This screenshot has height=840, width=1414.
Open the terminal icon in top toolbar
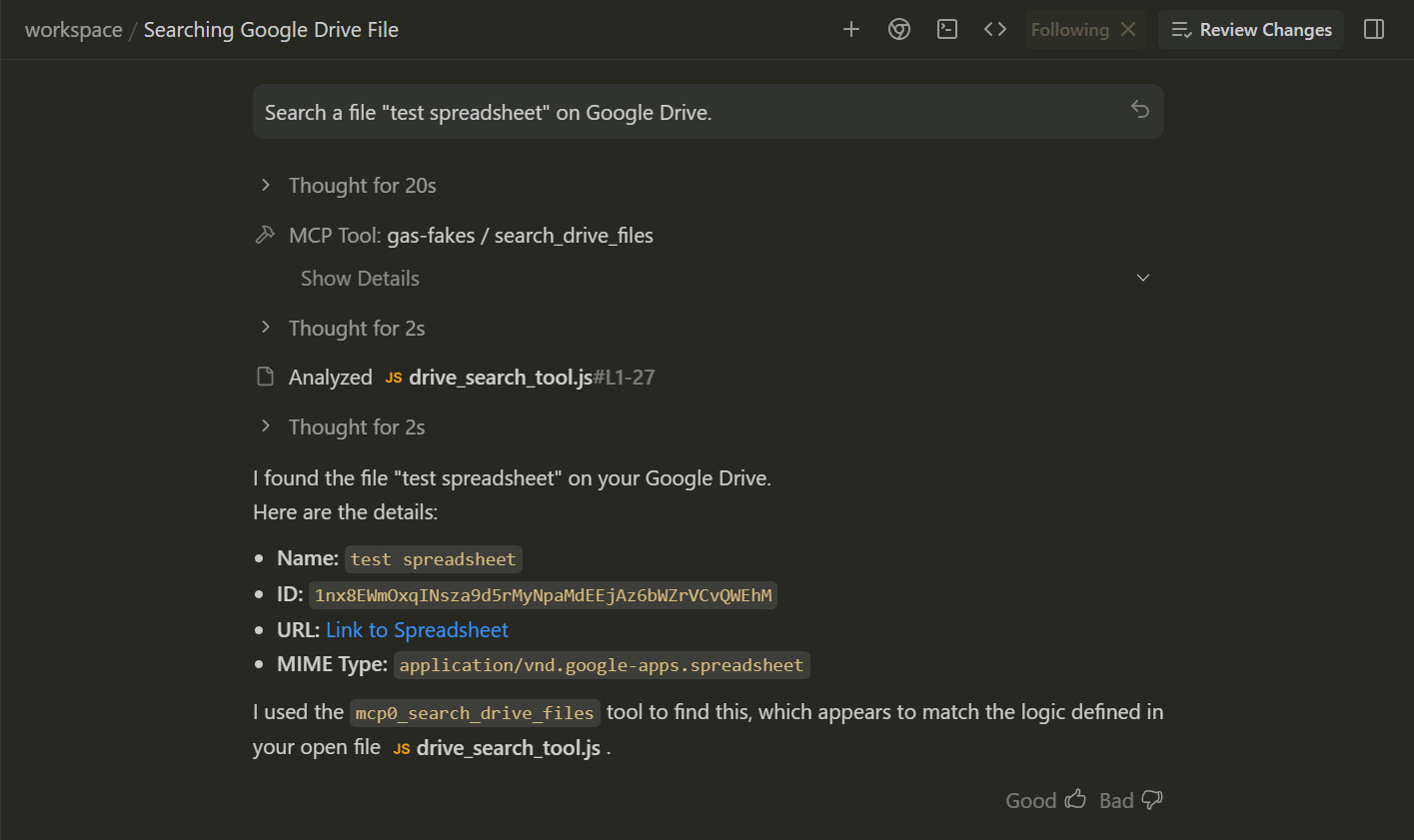(947, 30)
